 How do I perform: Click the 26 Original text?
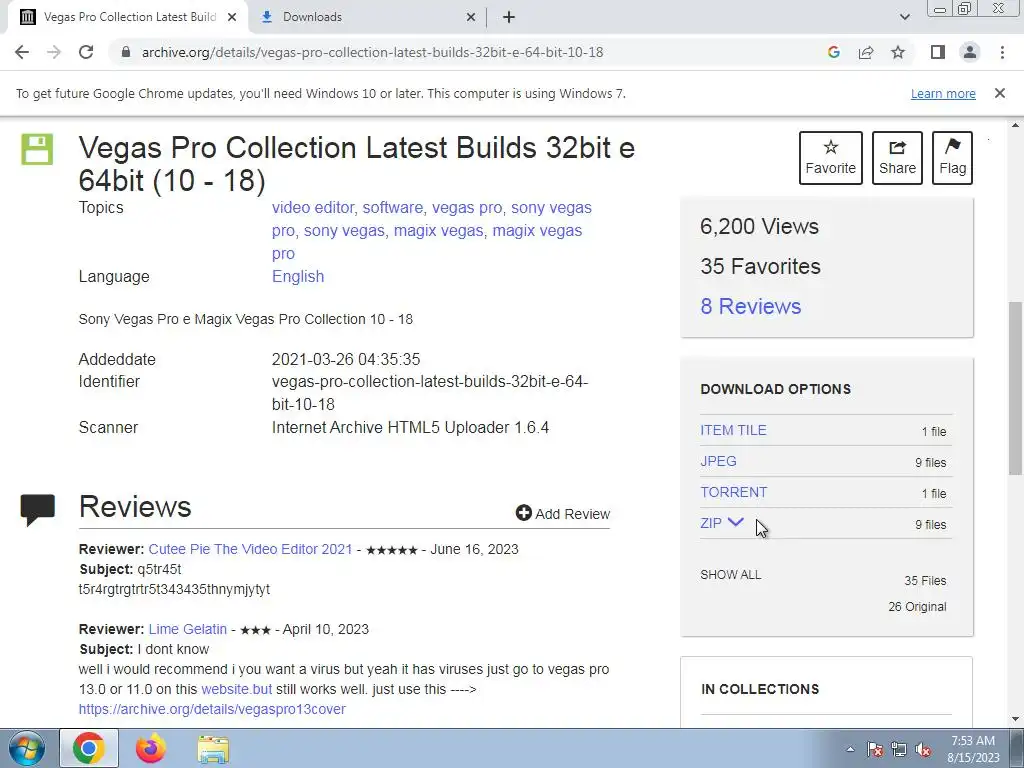point(917,607)
